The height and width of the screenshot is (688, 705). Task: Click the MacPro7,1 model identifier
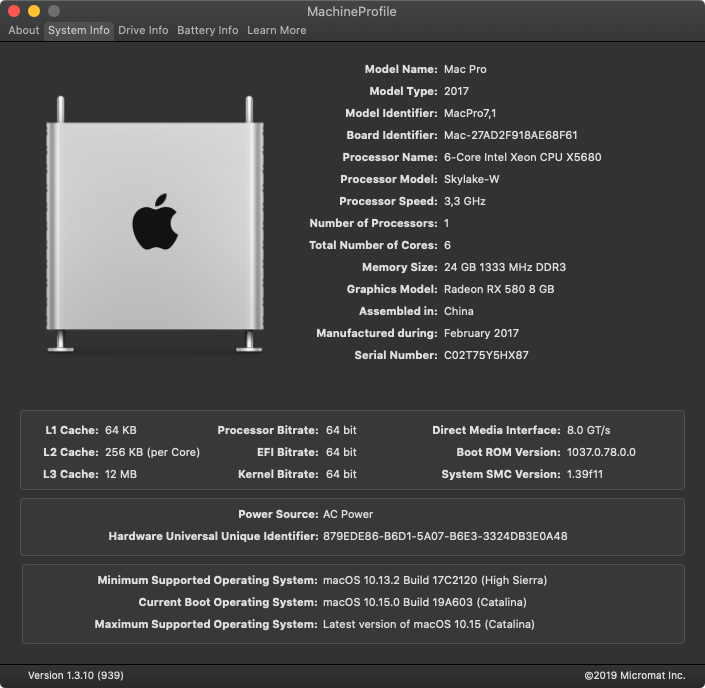470,113
